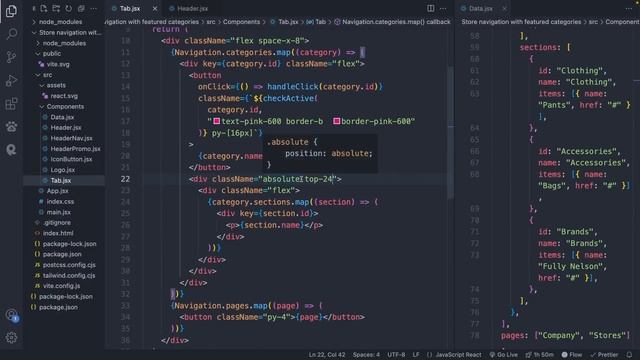This screenshot has width=640, height=360.
Task: Change indentation Spaces: 4 setting
Action: [366, 355]
